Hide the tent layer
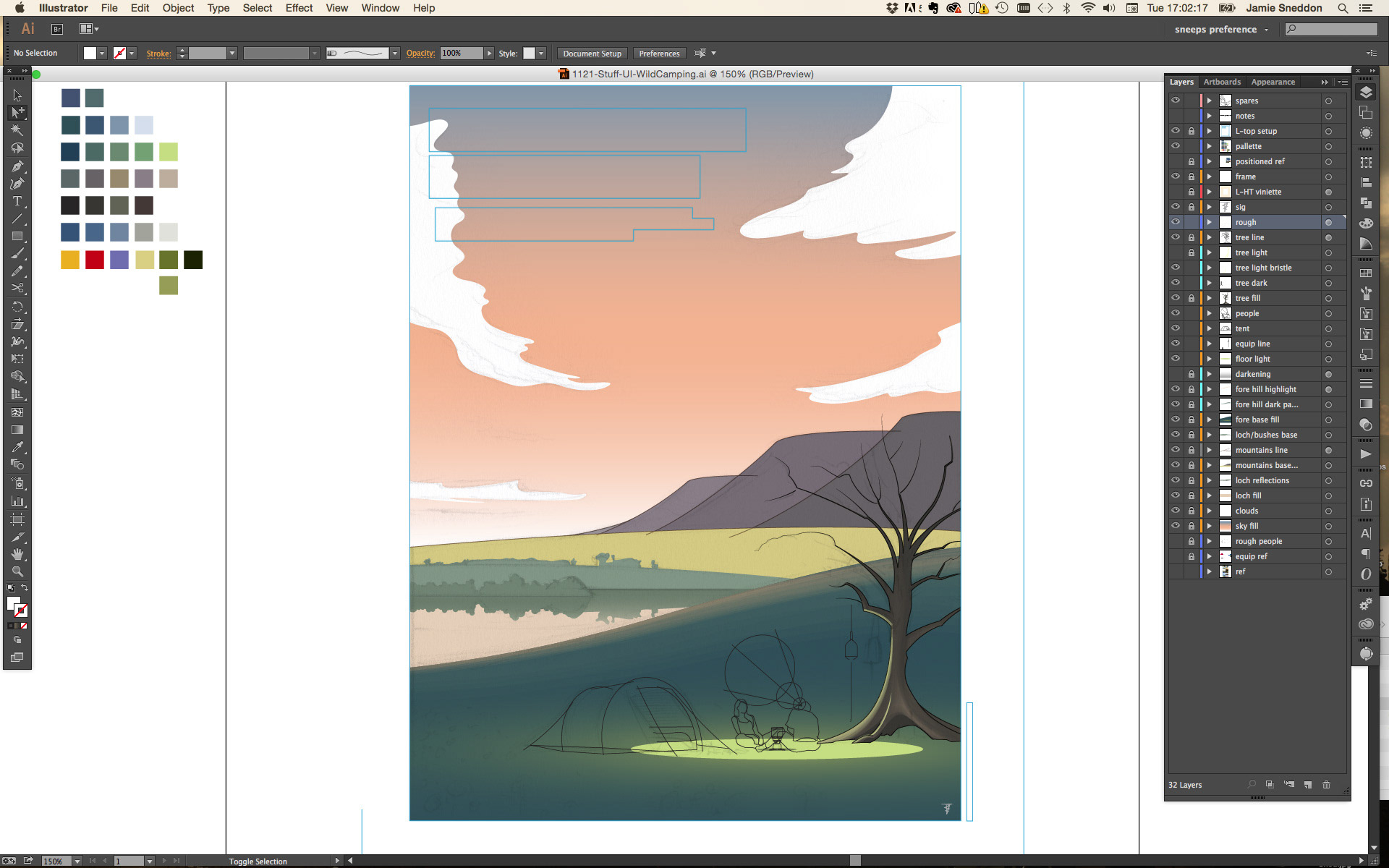 [x=1176, y=328]
